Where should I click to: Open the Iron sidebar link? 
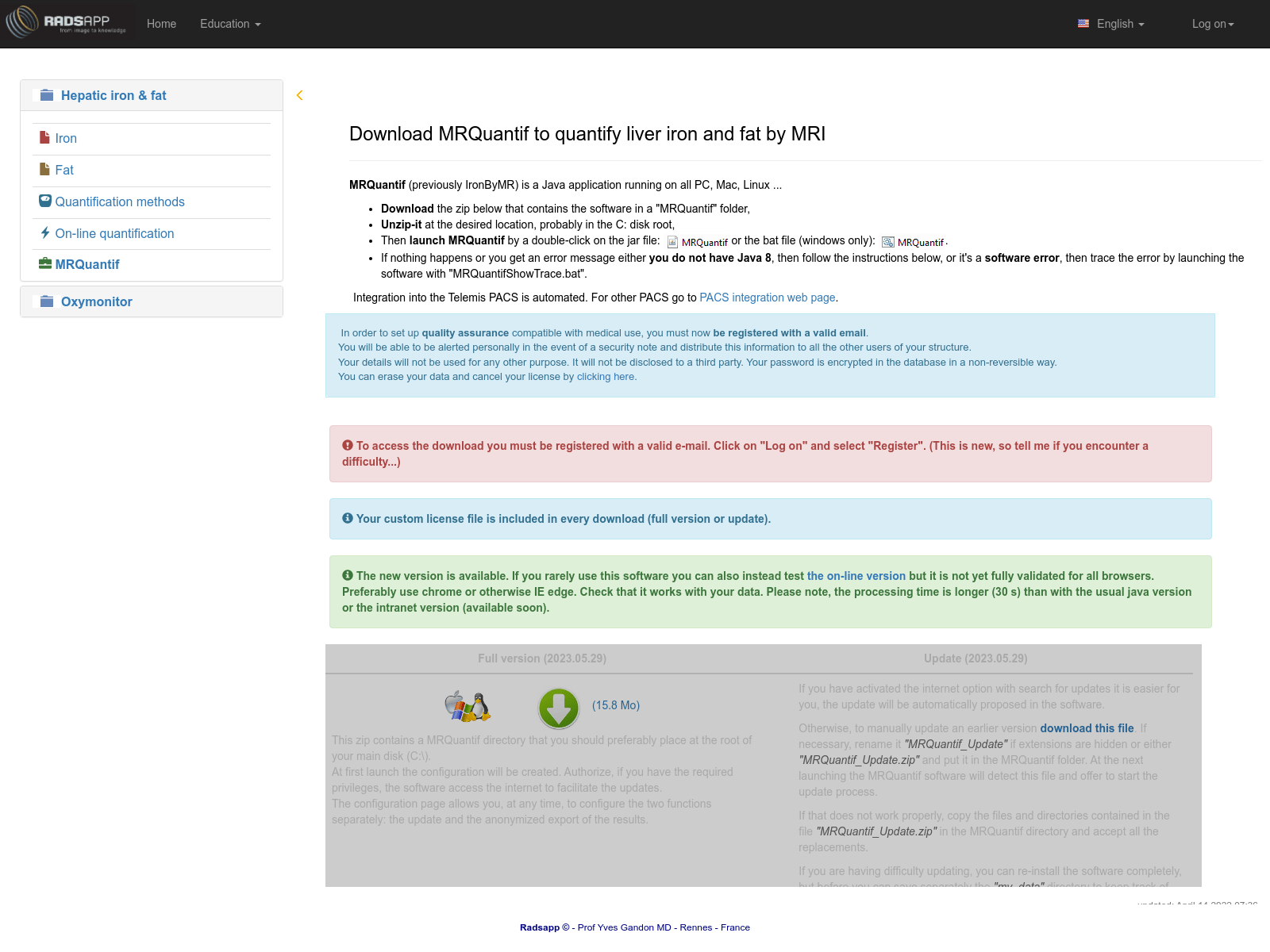66,138
